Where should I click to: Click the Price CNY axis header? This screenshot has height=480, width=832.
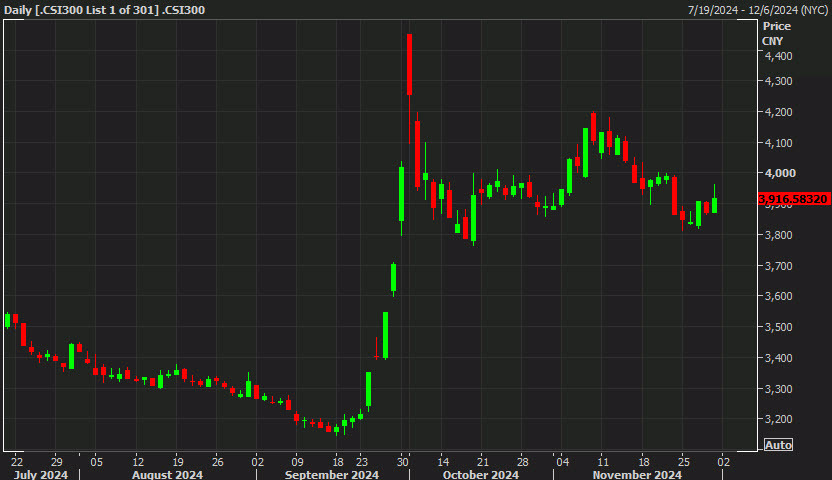click(x=775, y=33)
